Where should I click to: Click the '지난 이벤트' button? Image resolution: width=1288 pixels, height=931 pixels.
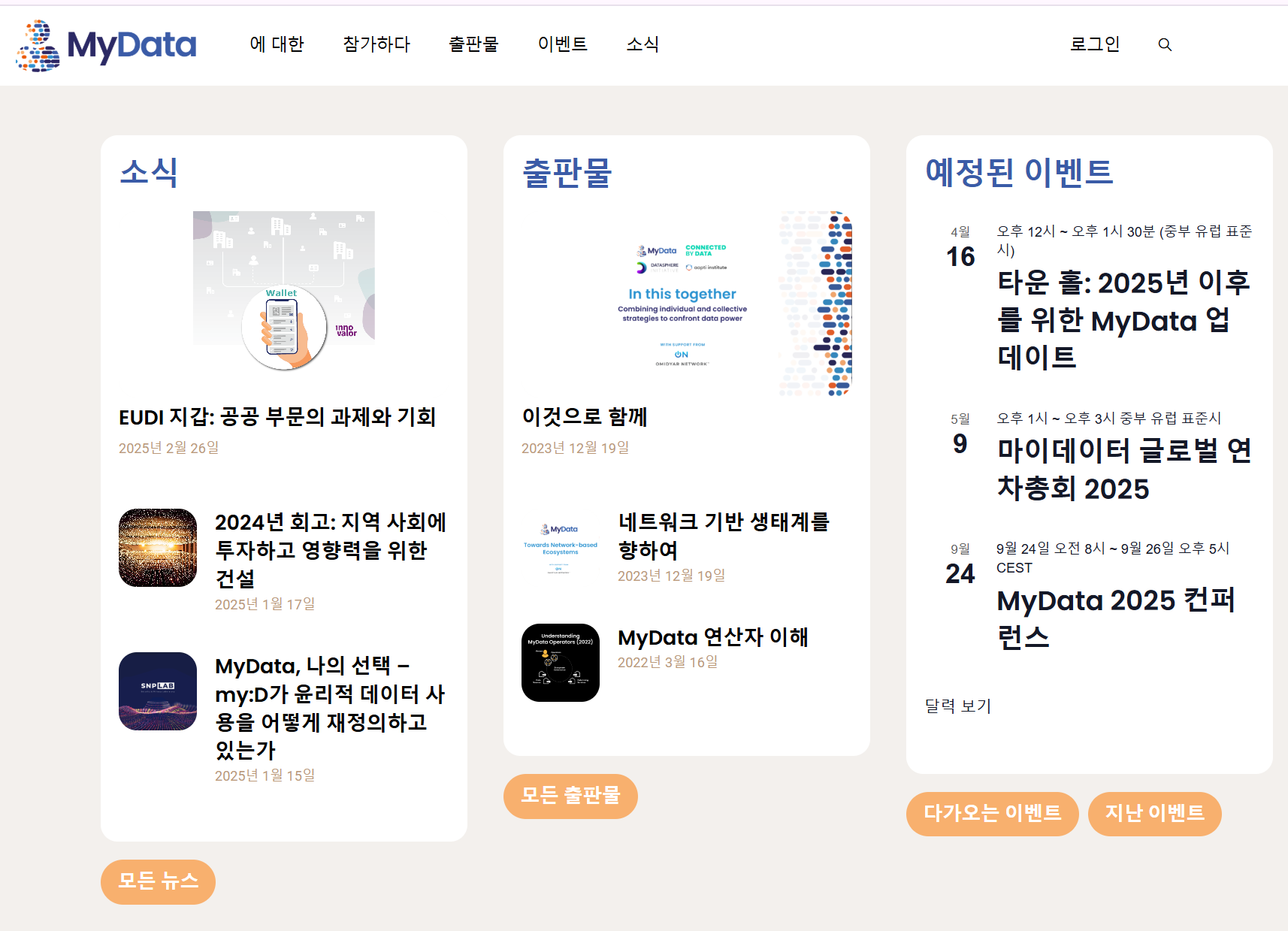(x=1154, y=814)
